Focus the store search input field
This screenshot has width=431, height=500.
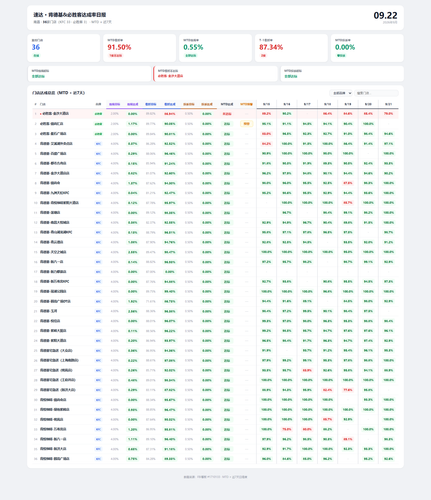coord(377,93)
